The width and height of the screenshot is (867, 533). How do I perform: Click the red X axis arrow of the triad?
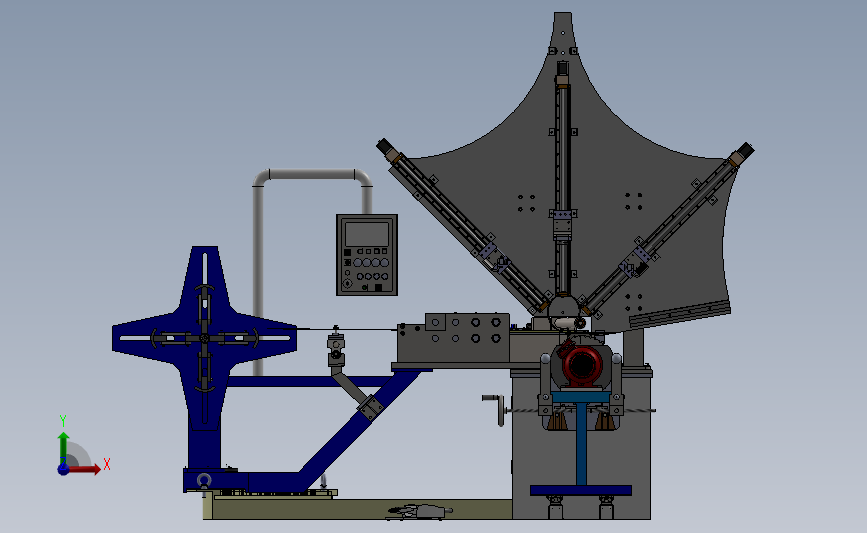[x=84, y=469]
